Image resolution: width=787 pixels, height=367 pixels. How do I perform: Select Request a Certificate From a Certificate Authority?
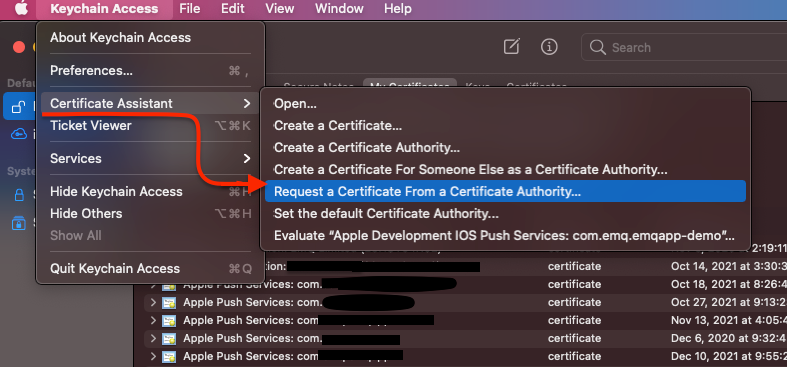(505, 191)
